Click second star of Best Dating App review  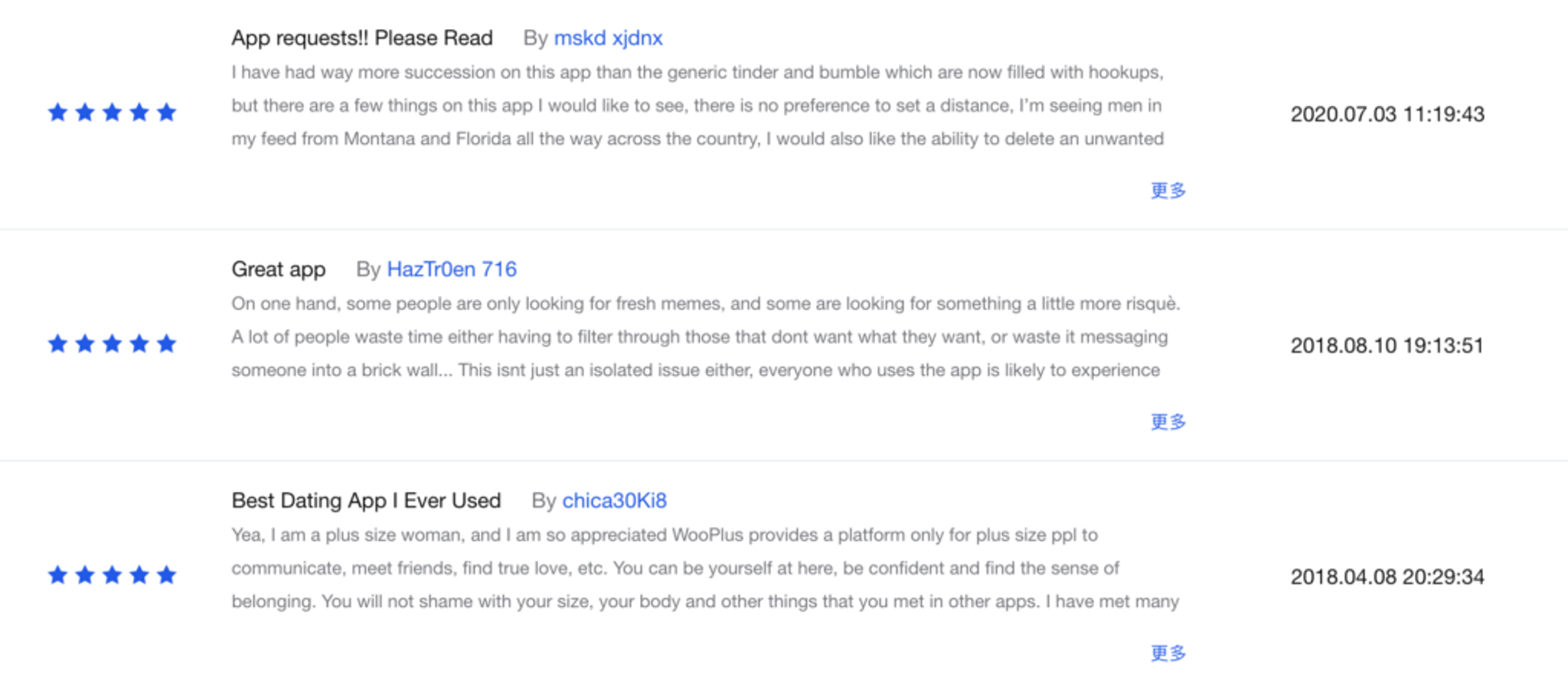click(x=85, y=575)
